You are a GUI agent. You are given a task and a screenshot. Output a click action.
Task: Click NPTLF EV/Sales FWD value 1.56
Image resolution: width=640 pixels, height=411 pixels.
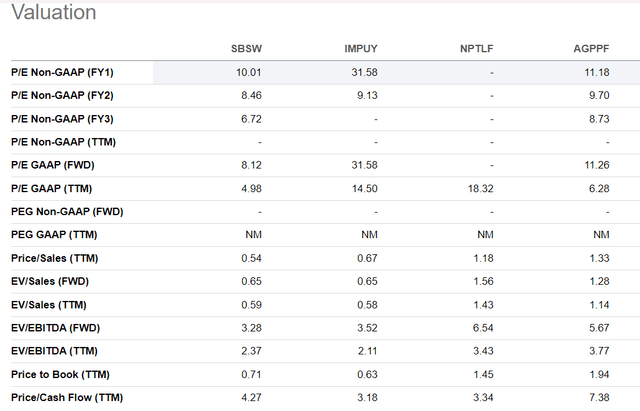click(483, 281)
